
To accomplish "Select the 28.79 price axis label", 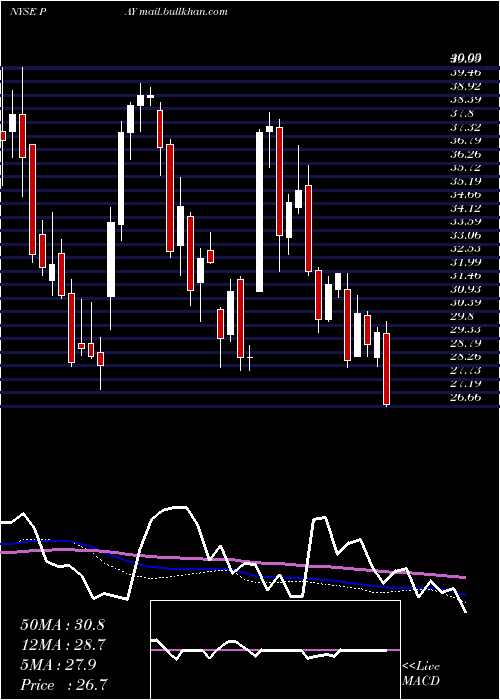I will point(466,343).
